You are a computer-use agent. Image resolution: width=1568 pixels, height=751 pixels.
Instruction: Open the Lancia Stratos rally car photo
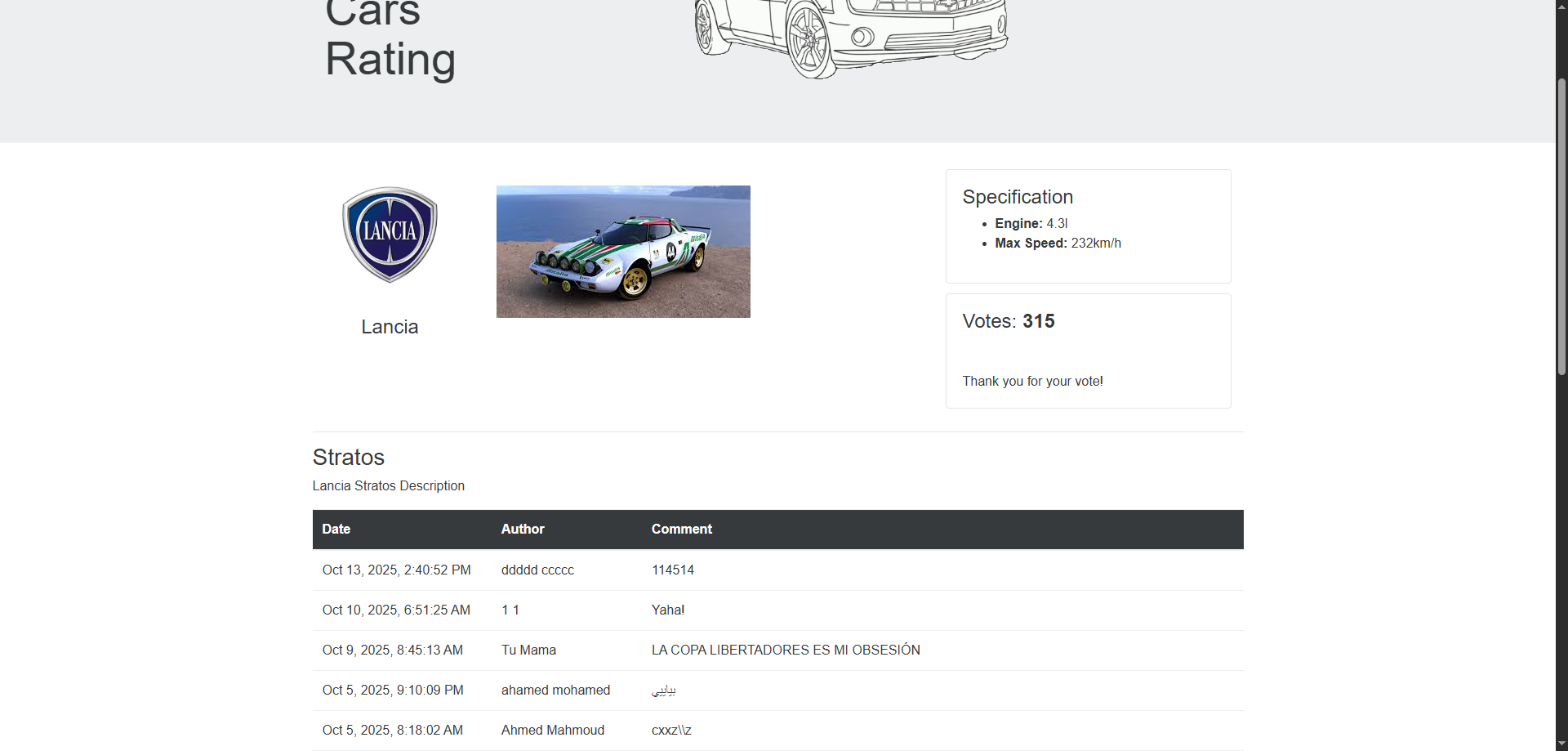pyautogui.click(x=623, y=252)
